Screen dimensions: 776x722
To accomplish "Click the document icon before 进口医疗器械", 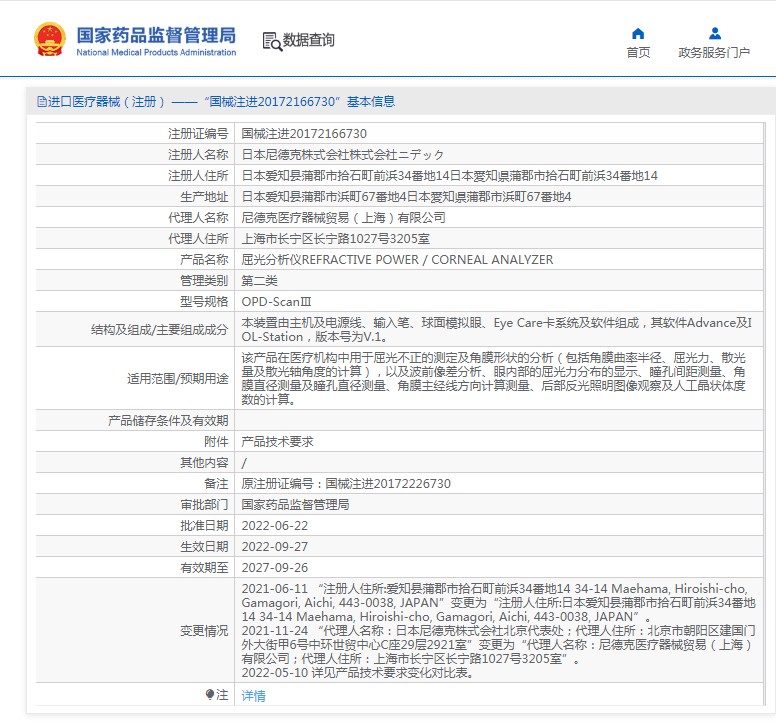I will click(41, 102).
